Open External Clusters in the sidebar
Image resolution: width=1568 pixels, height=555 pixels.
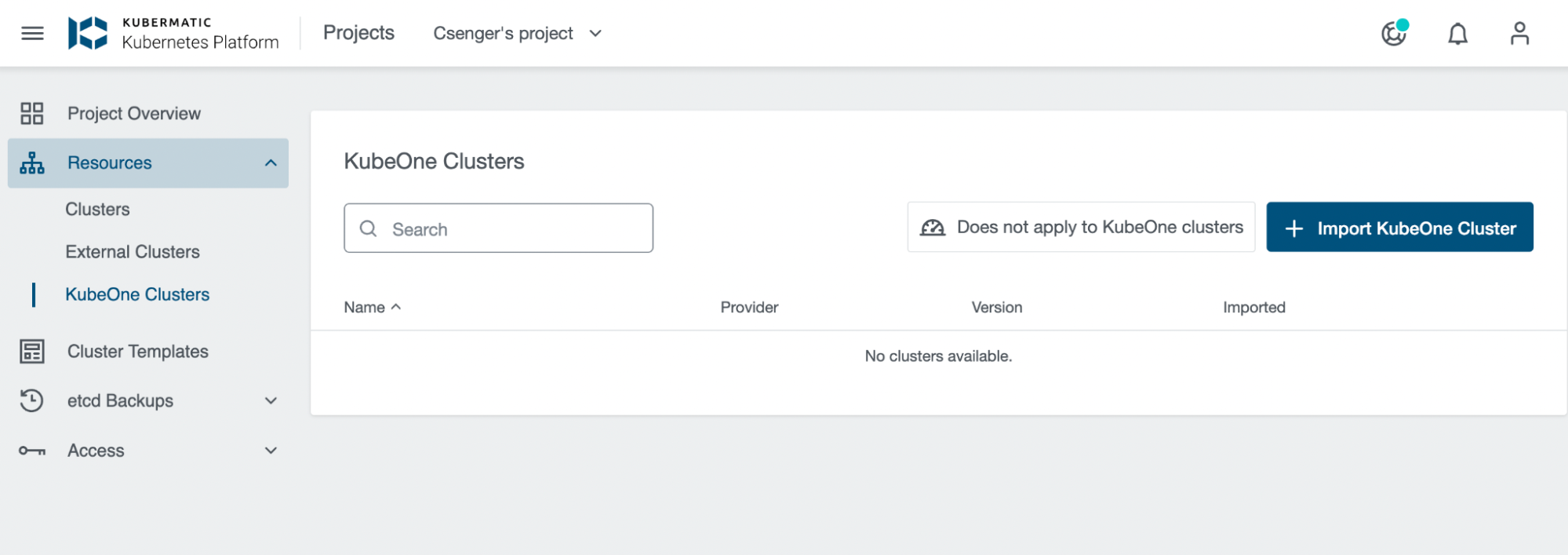[133, 252]
